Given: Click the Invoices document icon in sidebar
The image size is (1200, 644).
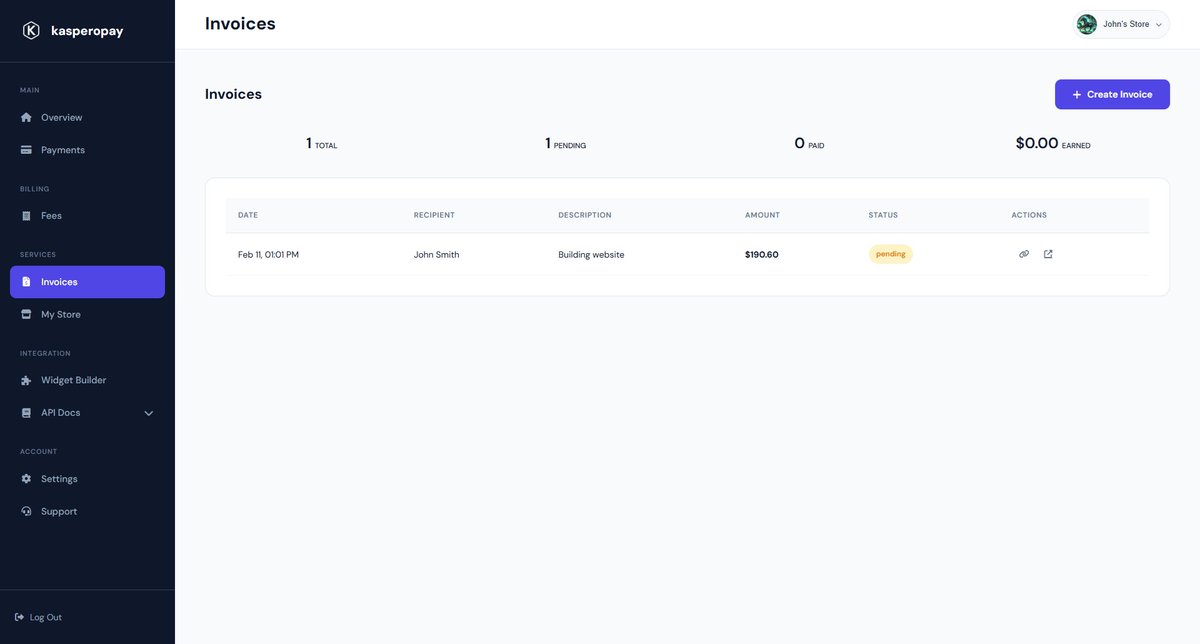Looking at the screenshot, I should tap(27, 282).
